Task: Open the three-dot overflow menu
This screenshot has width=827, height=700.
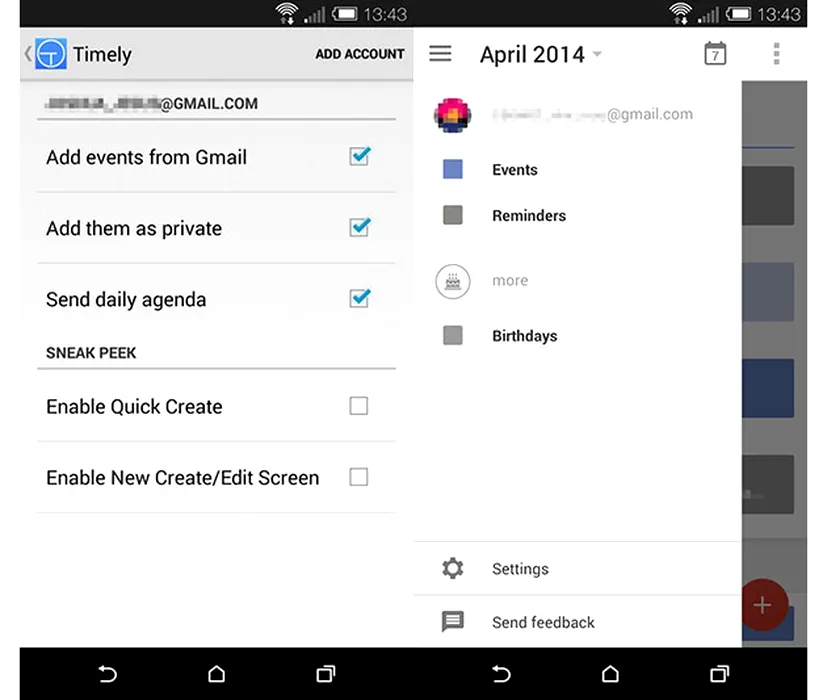Action: click(x=776, y=54)
